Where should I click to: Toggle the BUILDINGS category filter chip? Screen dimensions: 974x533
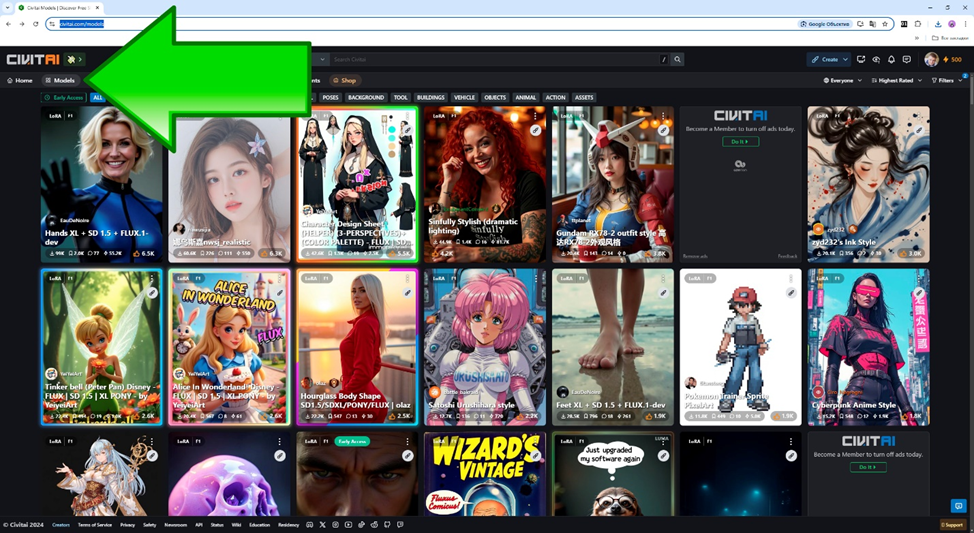[x=430, y=98]
